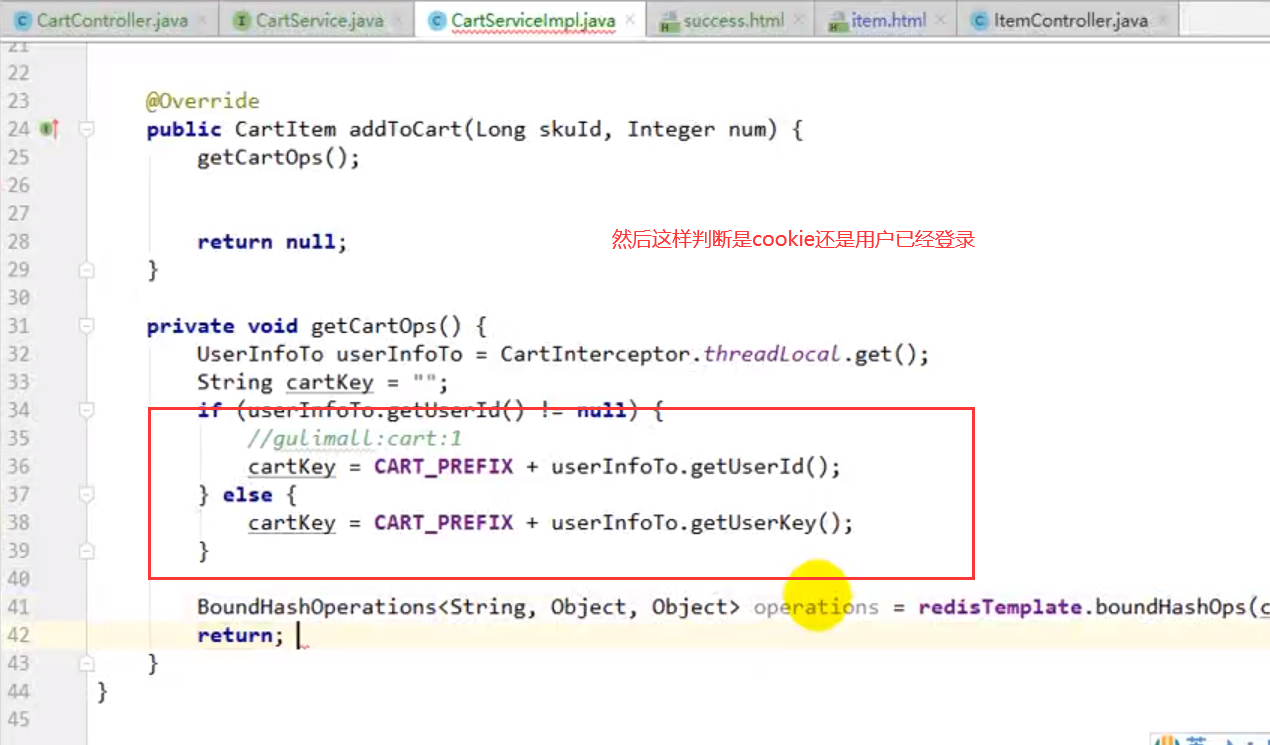Close the CartController.java tab
The height and width of the screenshot is (745, 1270).
[x=203, y=20]
